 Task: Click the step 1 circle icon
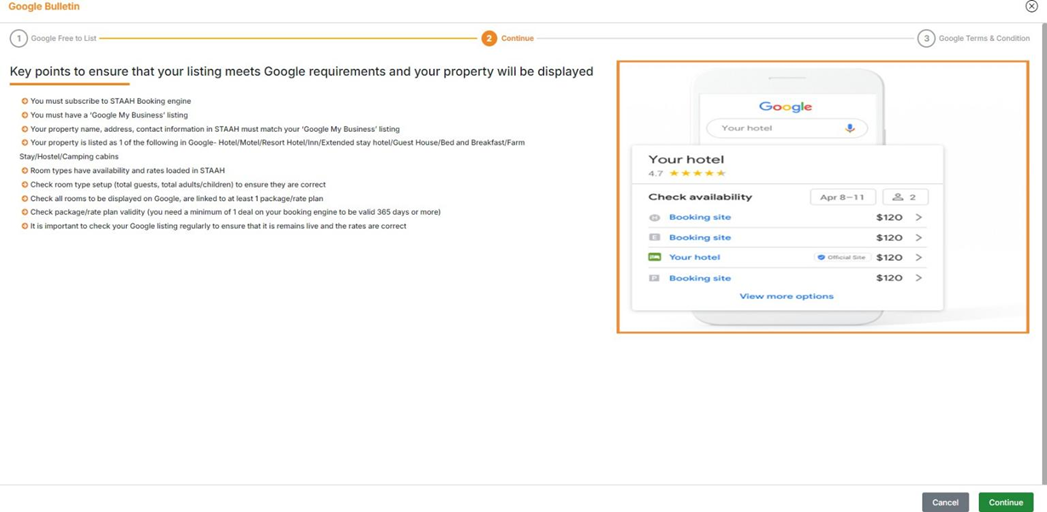point(18,38)
